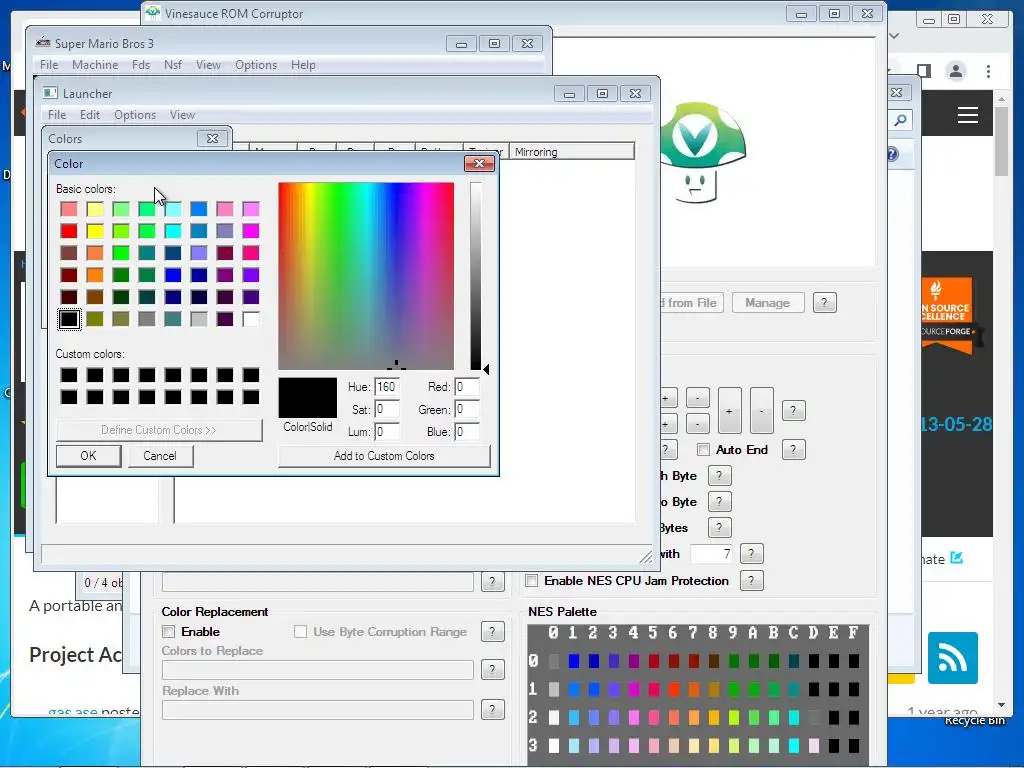The width and height of the screenshot is (1024, 768).
Task: Click the magnifier search icon behind the corruptor
Action: [901, 120]
